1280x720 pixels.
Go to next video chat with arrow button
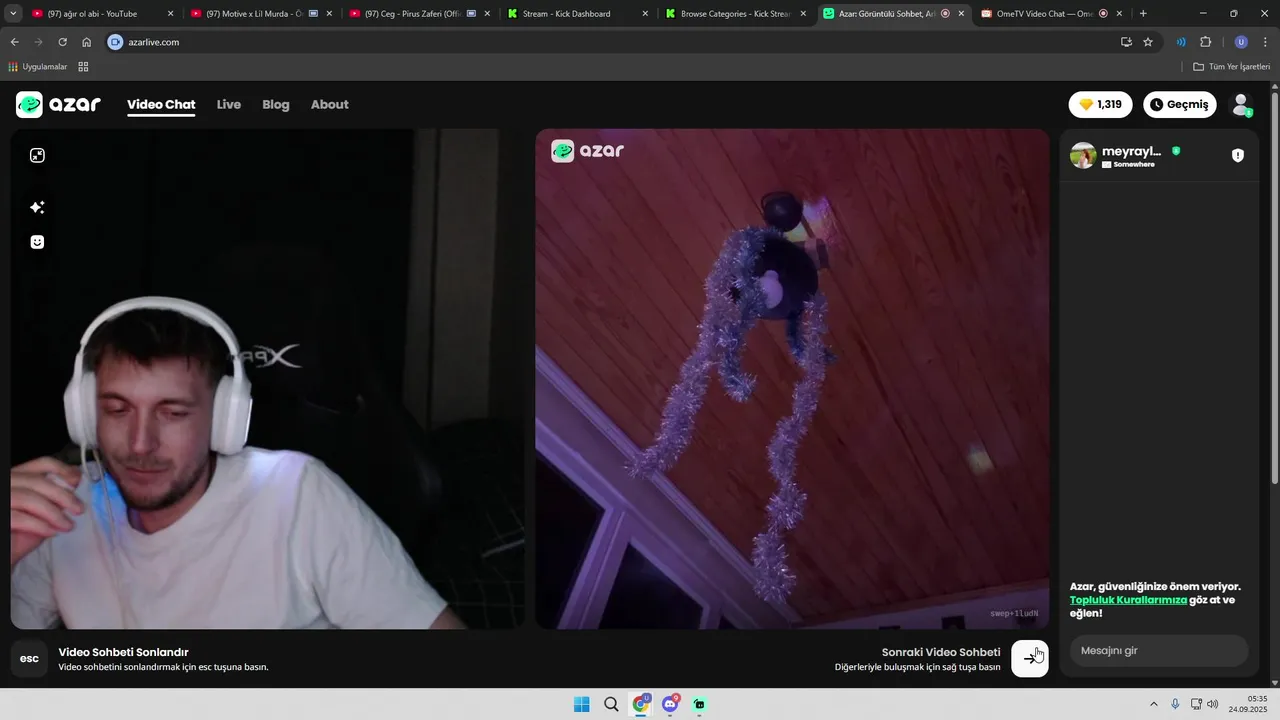click(x=1030, y=658)
